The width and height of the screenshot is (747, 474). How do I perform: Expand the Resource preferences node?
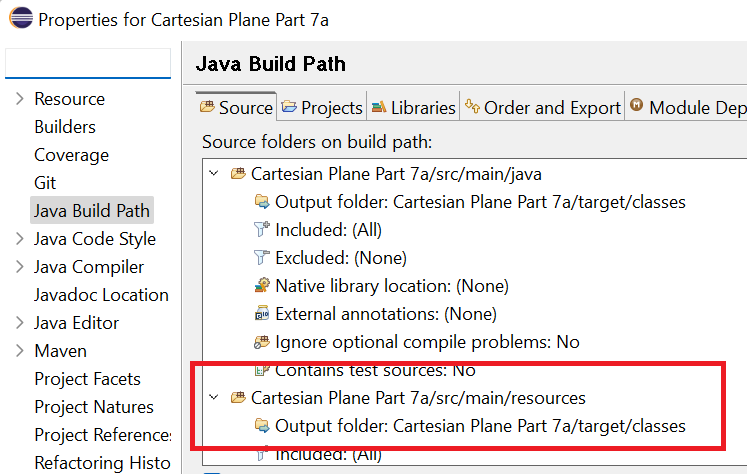[x=19, y=99]
